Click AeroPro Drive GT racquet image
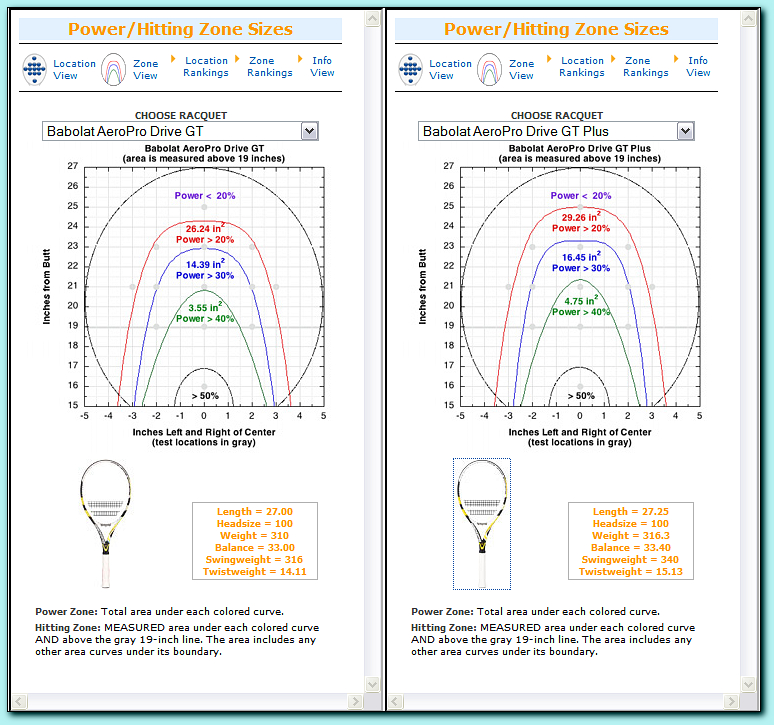The height and width of the screenshot is (725, 774). click(x=105, y=524)
